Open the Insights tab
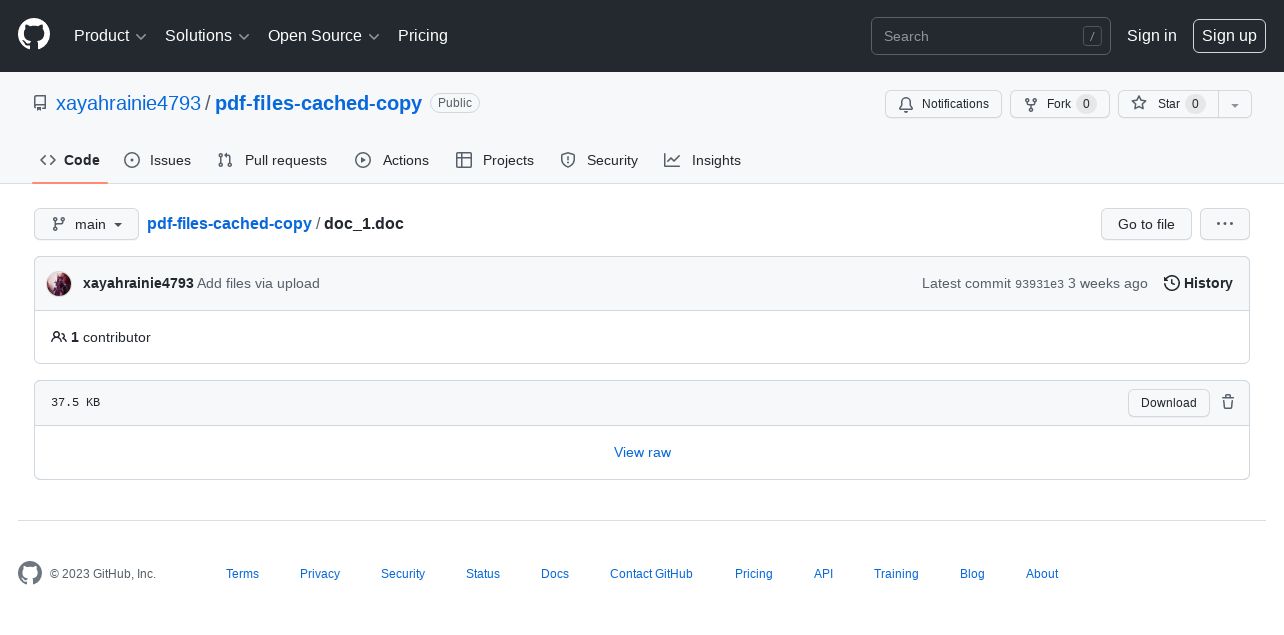The image size is (1284, 635). 702,160
